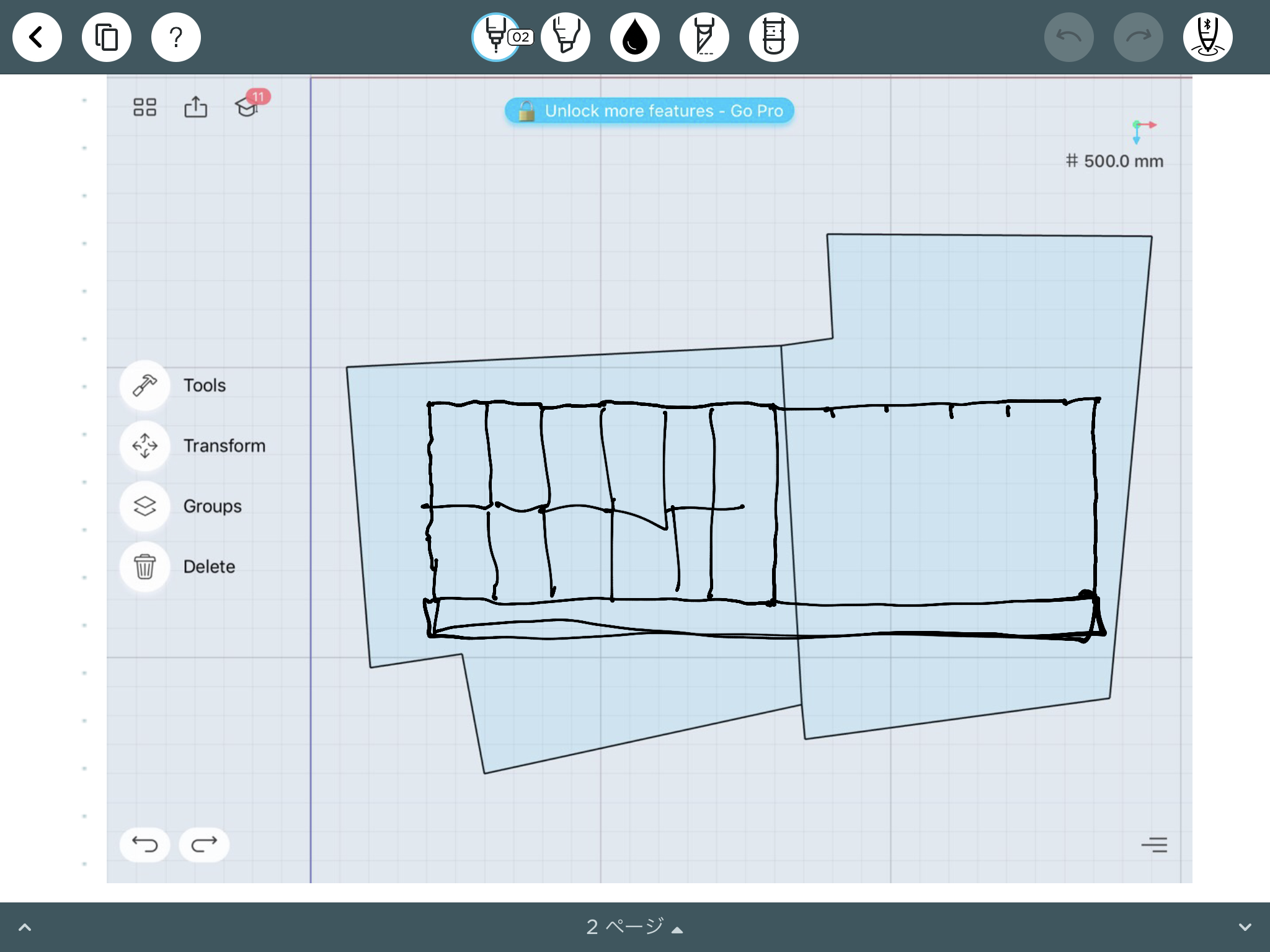Open the ink color drop icon
The image size is (1270, 952).
tap(634, 37)
